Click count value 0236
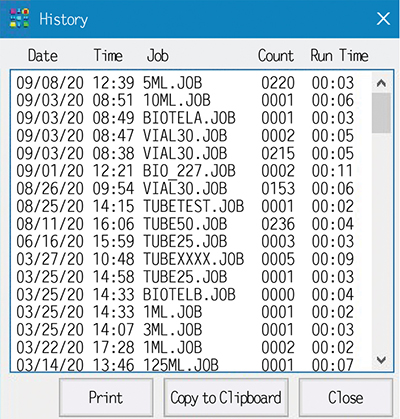 click(278, 224)
